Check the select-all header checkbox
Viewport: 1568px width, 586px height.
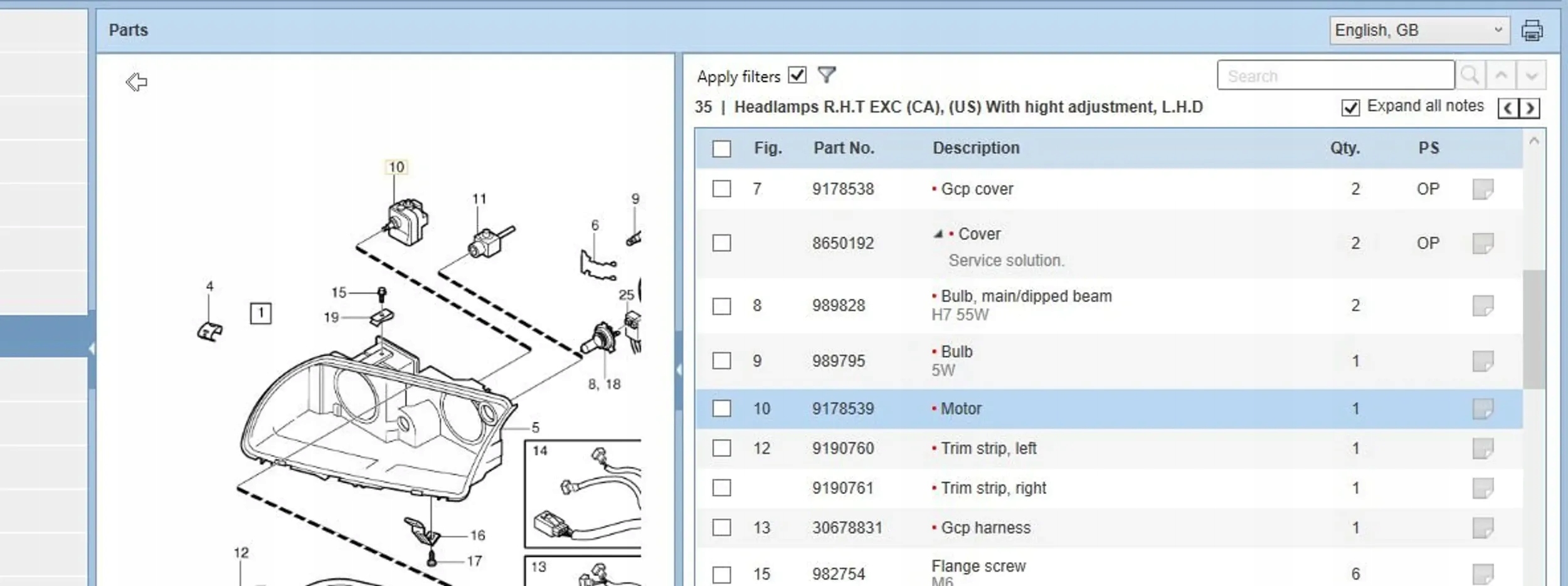722,149
